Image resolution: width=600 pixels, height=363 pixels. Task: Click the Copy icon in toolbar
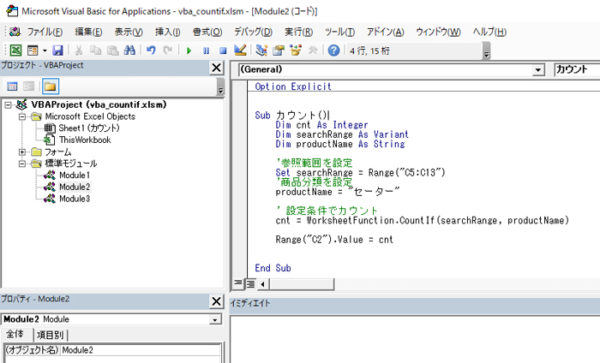[x=95, y=50]
